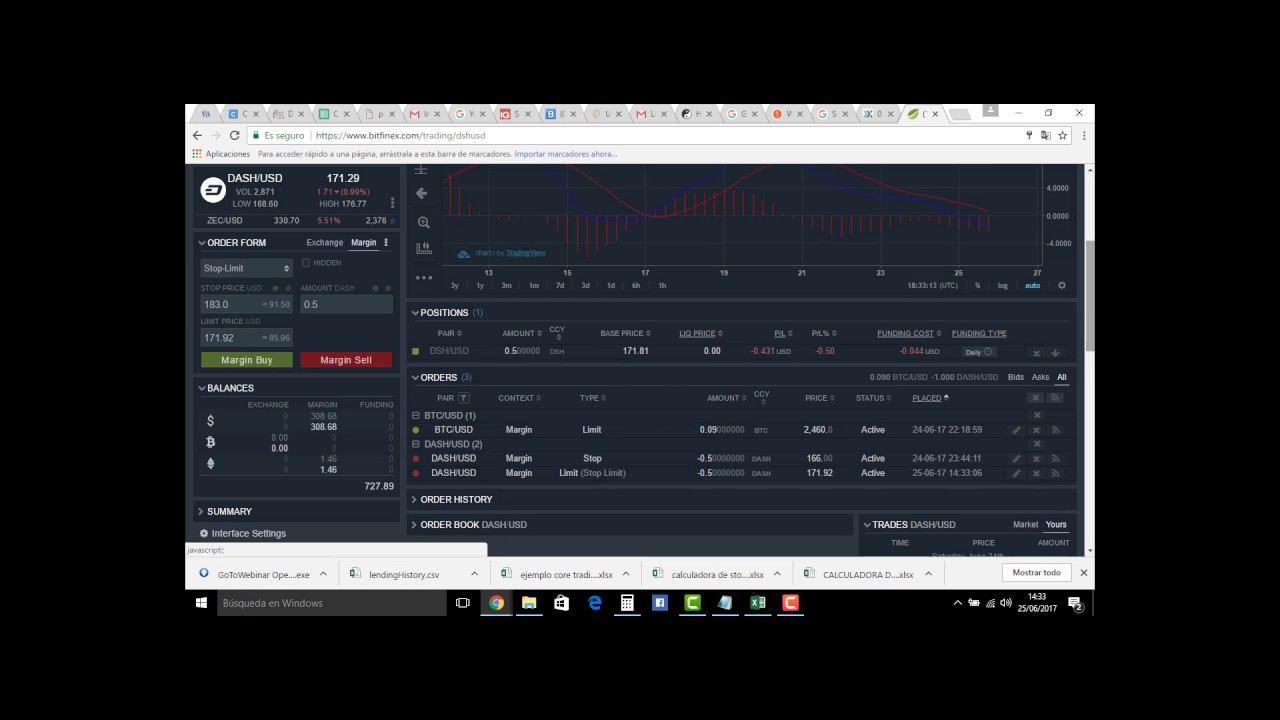This screenshot has width=1280, height=720.
Task: Filter orders by Bids
Action: coord(1016,378)
